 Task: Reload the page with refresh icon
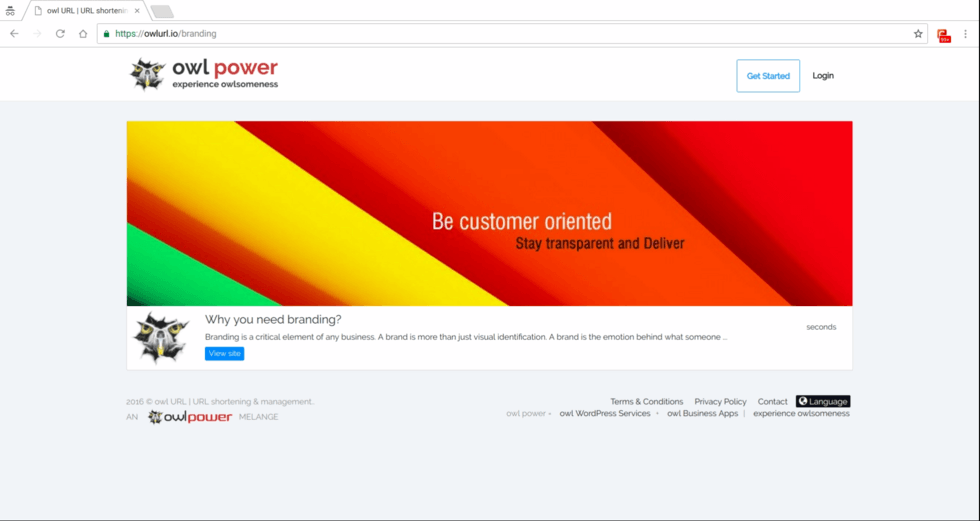pyautogui.click(x=60, y=34)
